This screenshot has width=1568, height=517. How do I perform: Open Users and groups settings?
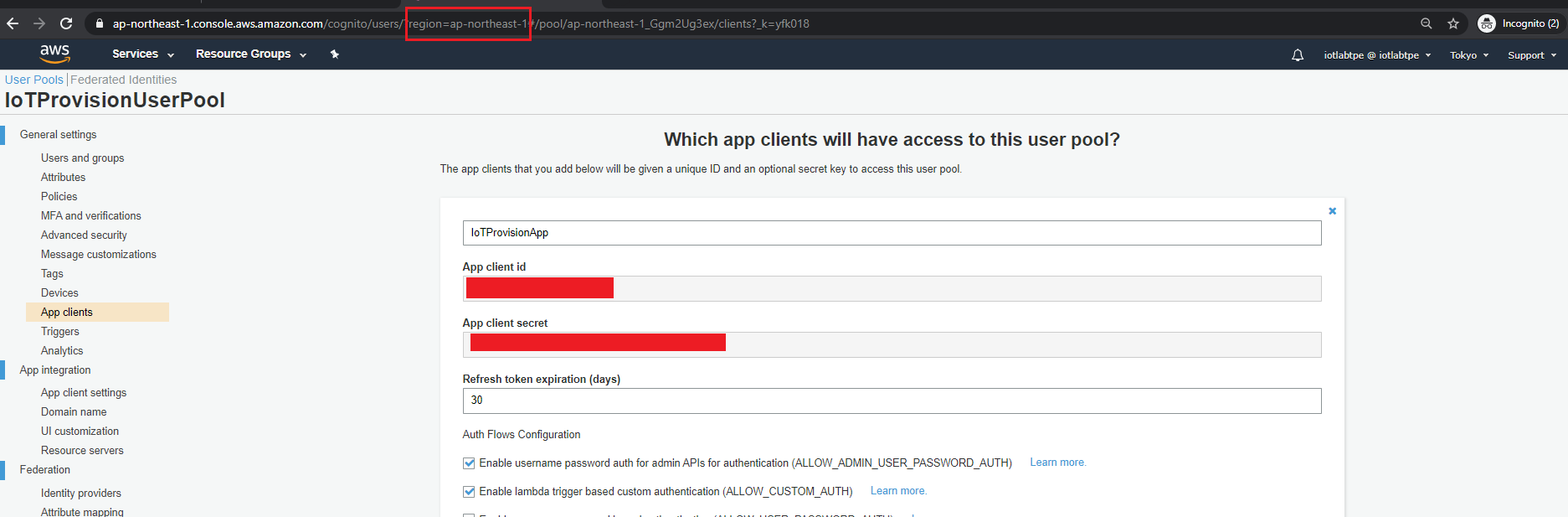[83, 158]
